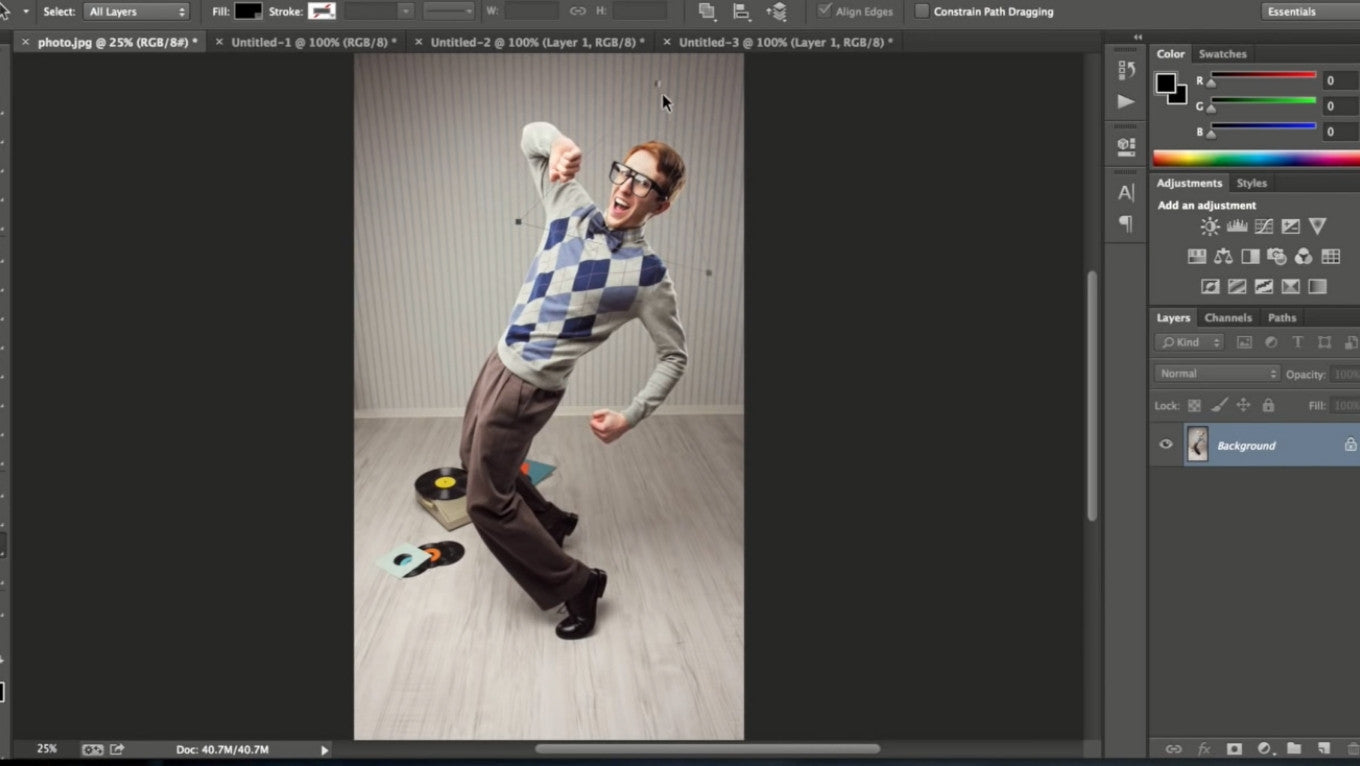Screen dimensions: 1360x766
Task: Add a Black & White adjustment
Action: point(1250,257)
